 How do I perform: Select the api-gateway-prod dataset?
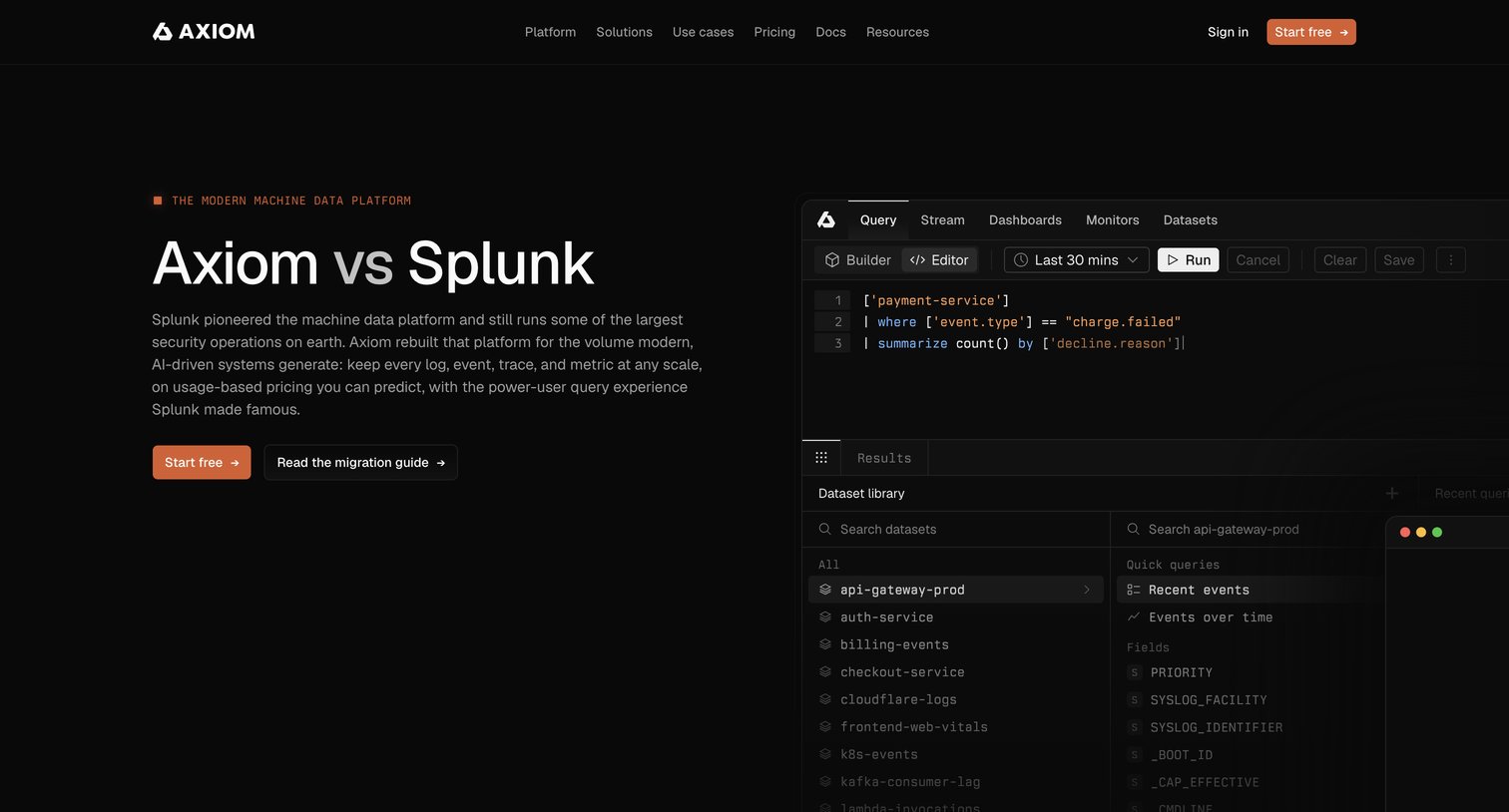point(956,590)
